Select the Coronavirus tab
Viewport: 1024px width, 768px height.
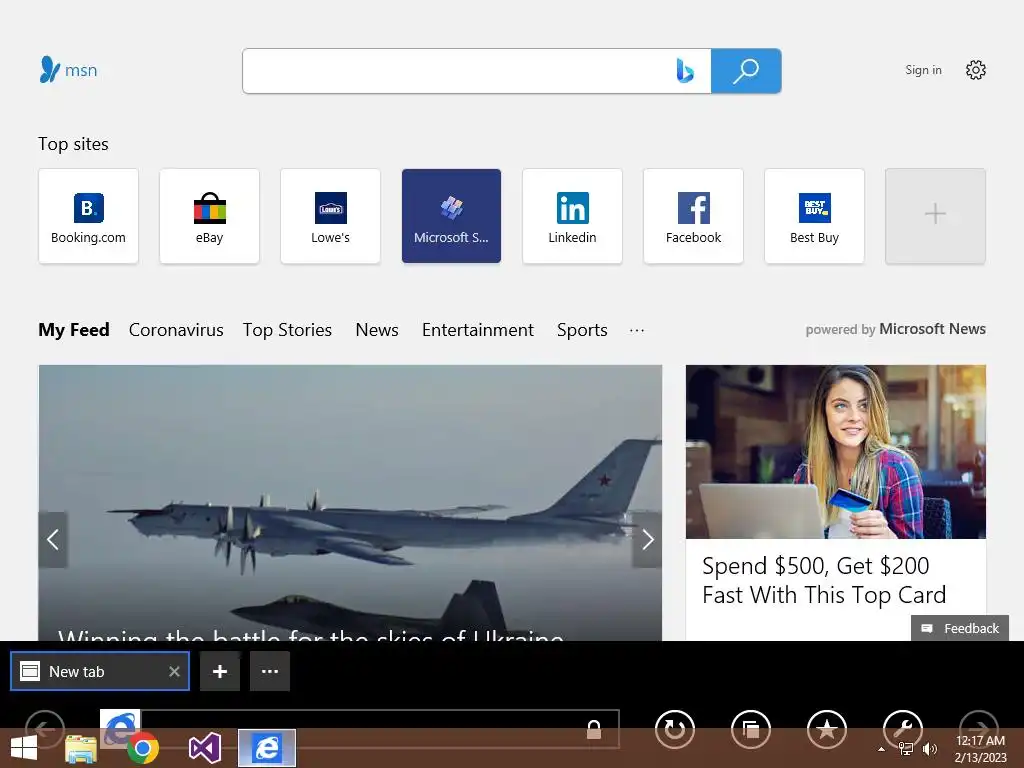pyautogui.click(x=176, y=330)
